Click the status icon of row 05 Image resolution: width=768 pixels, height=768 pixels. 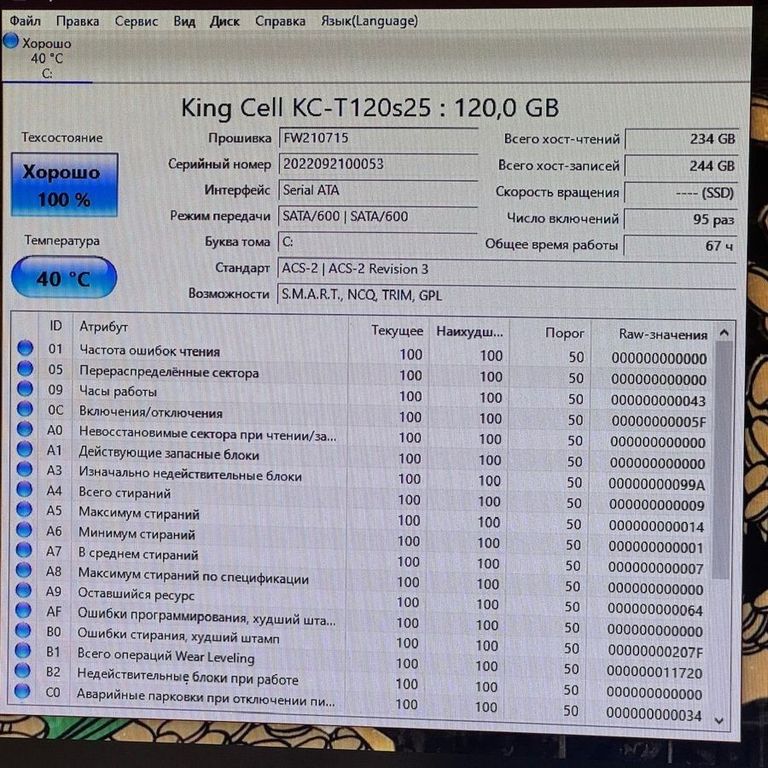[25, 368]
